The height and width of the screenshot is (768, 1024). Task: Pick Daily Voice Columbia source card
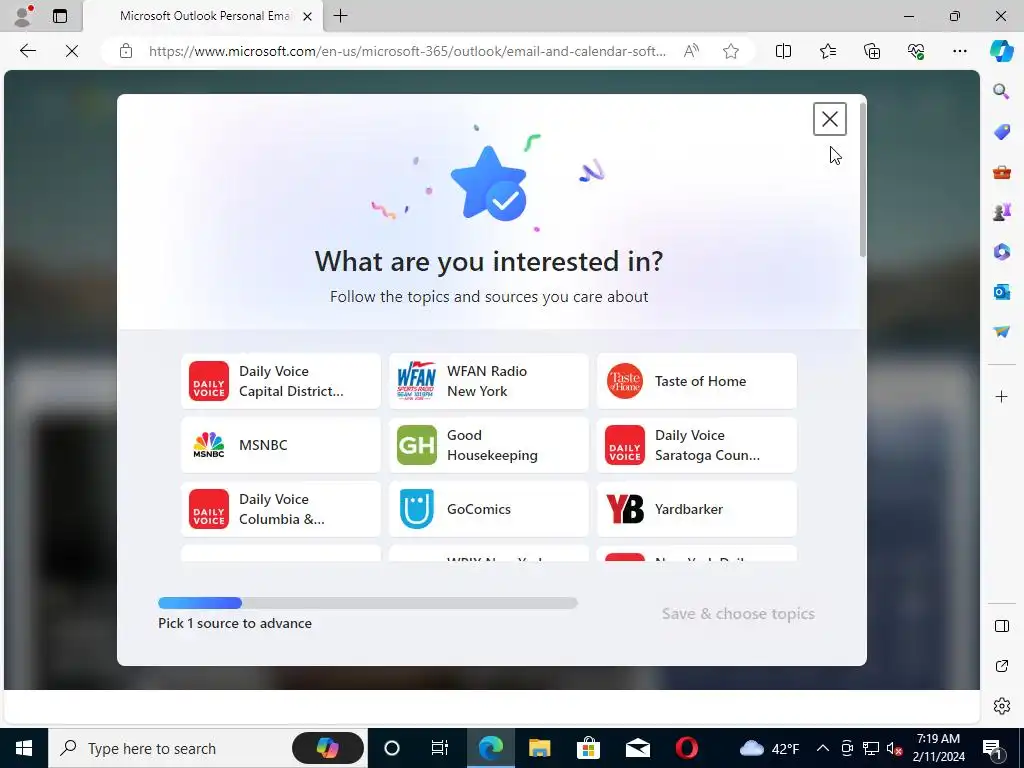[281, 509]
